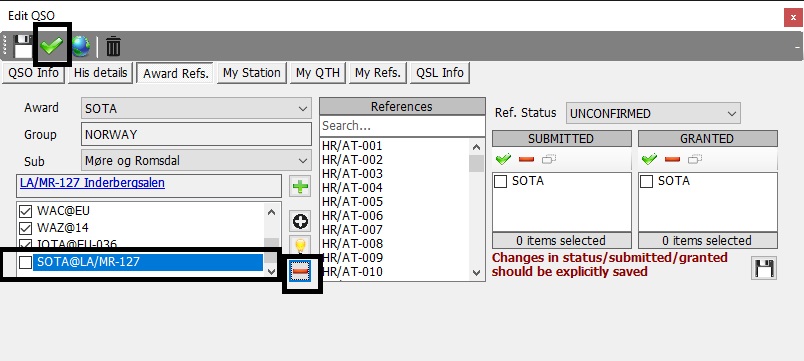
Task: Select reference HR/AT-005
Action: tap(352, 202)
